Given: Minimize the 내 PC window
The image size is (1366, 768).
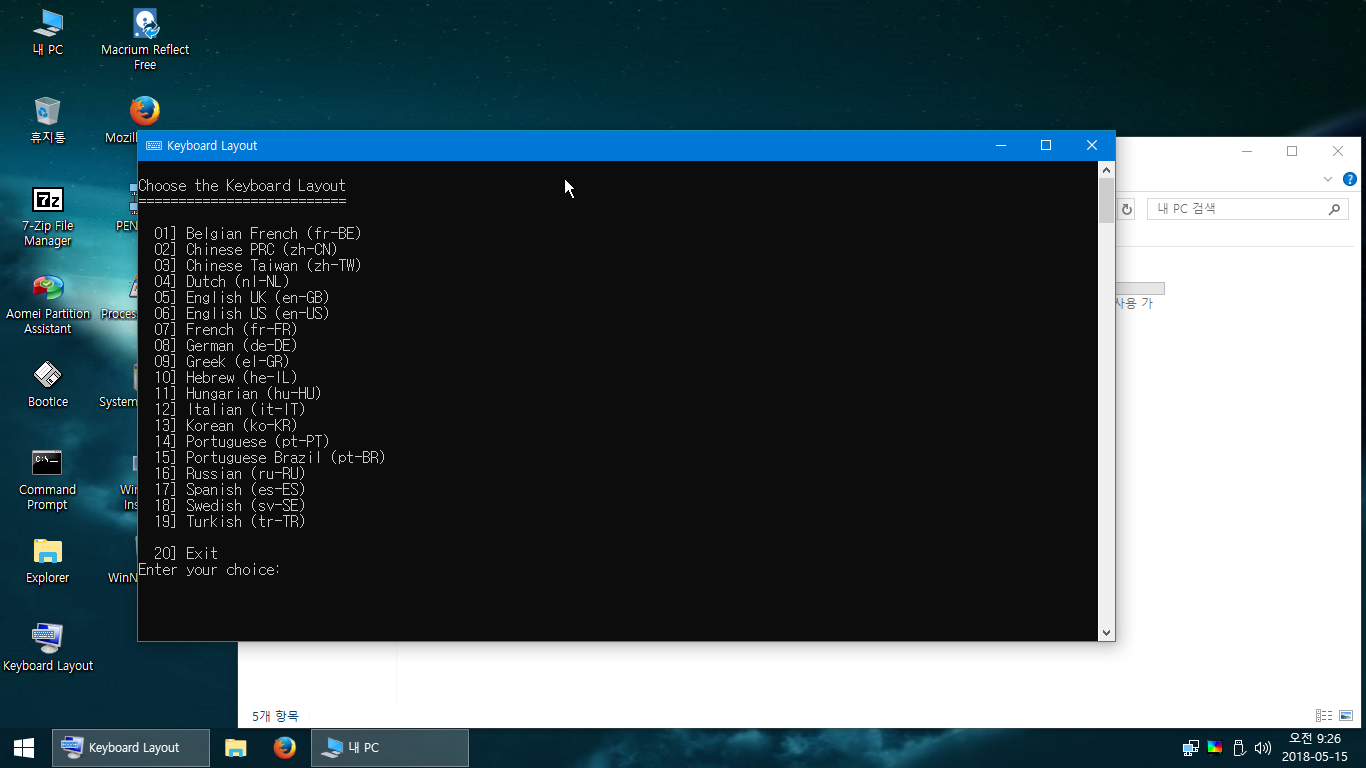Looking at the screenshot, I should coord(1246,151).
